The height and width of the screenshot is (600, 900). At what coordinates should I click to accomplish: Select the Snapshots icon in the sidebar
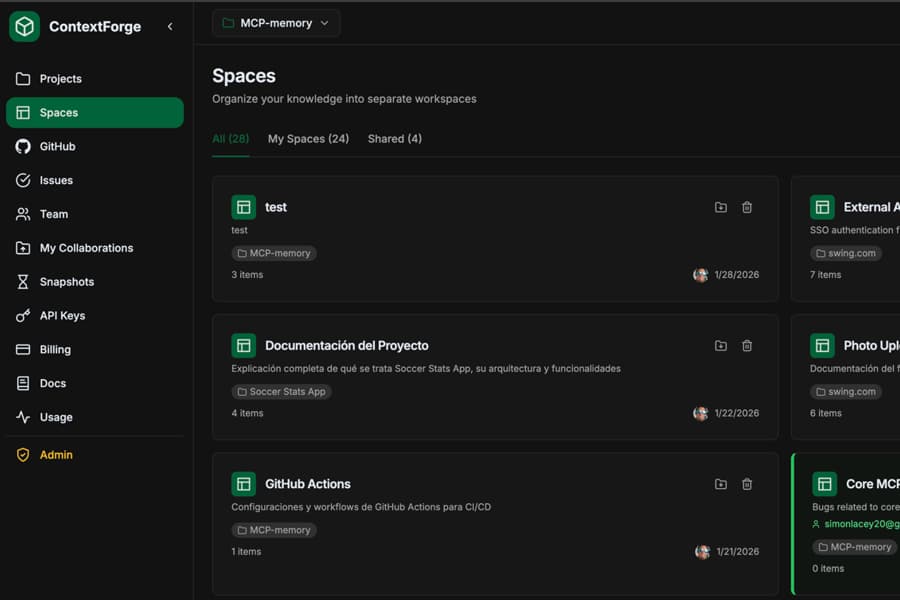point(23,281)
